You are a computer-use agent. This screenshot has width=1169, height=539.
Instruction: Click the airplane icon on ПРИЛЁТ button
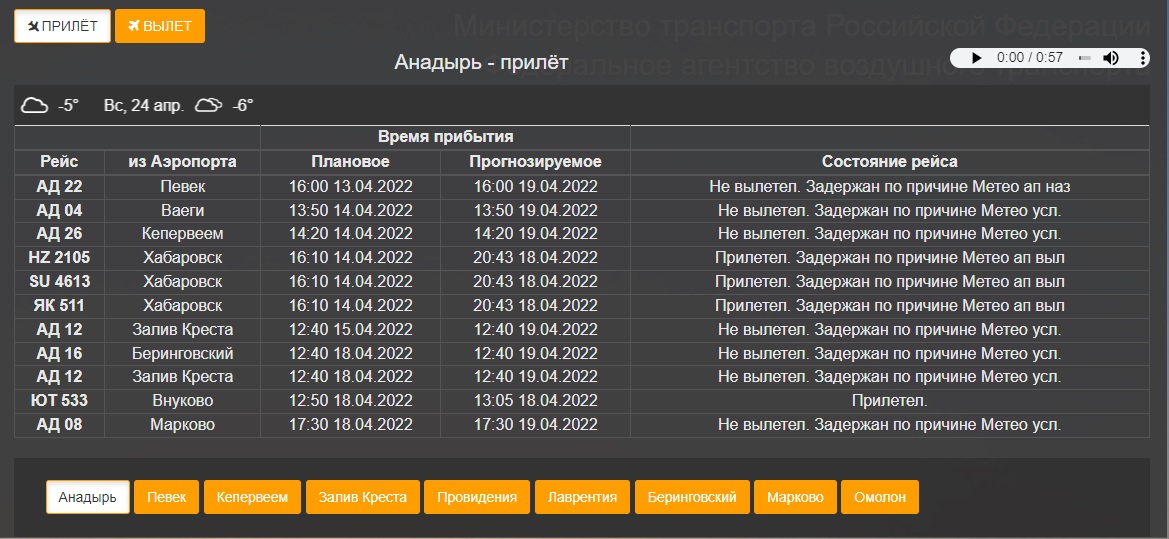(33, 26)
